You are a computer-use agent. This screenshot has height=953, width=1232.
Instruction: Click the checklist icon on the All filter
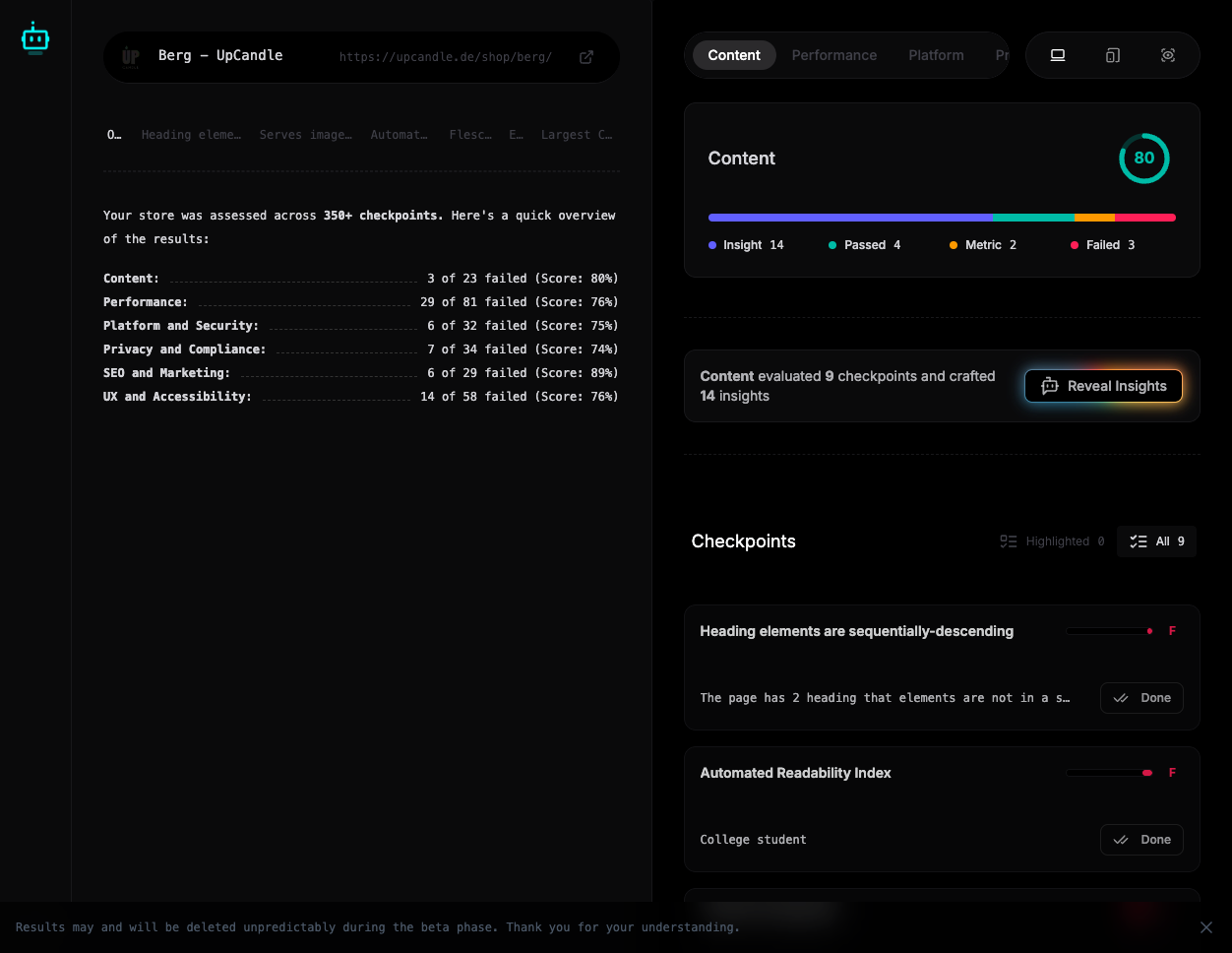point(1139,540)
